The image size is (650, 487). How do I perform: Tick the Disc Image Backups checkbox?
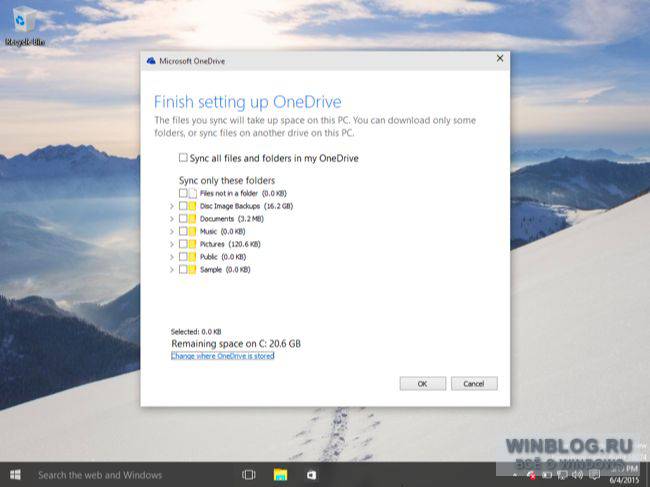[x=183, y=206]
